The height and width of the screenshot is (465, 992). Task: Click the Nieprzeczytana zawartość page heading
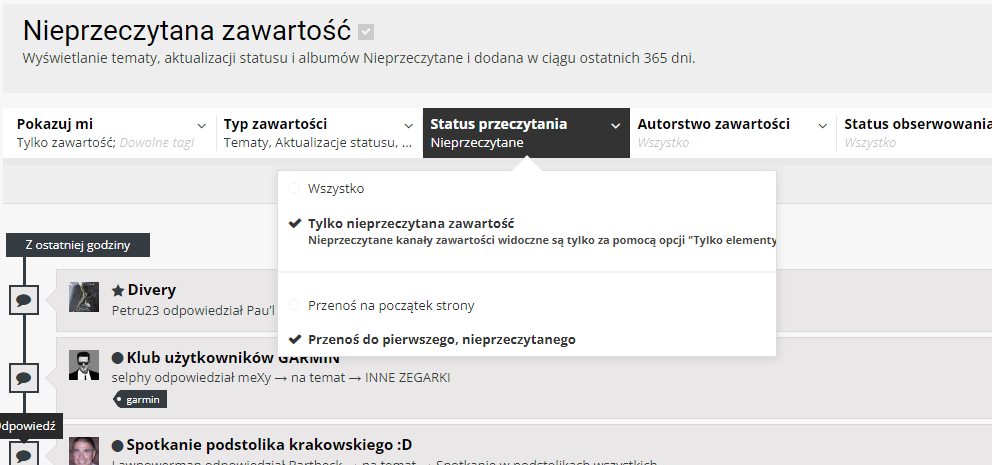pos(187,31)
